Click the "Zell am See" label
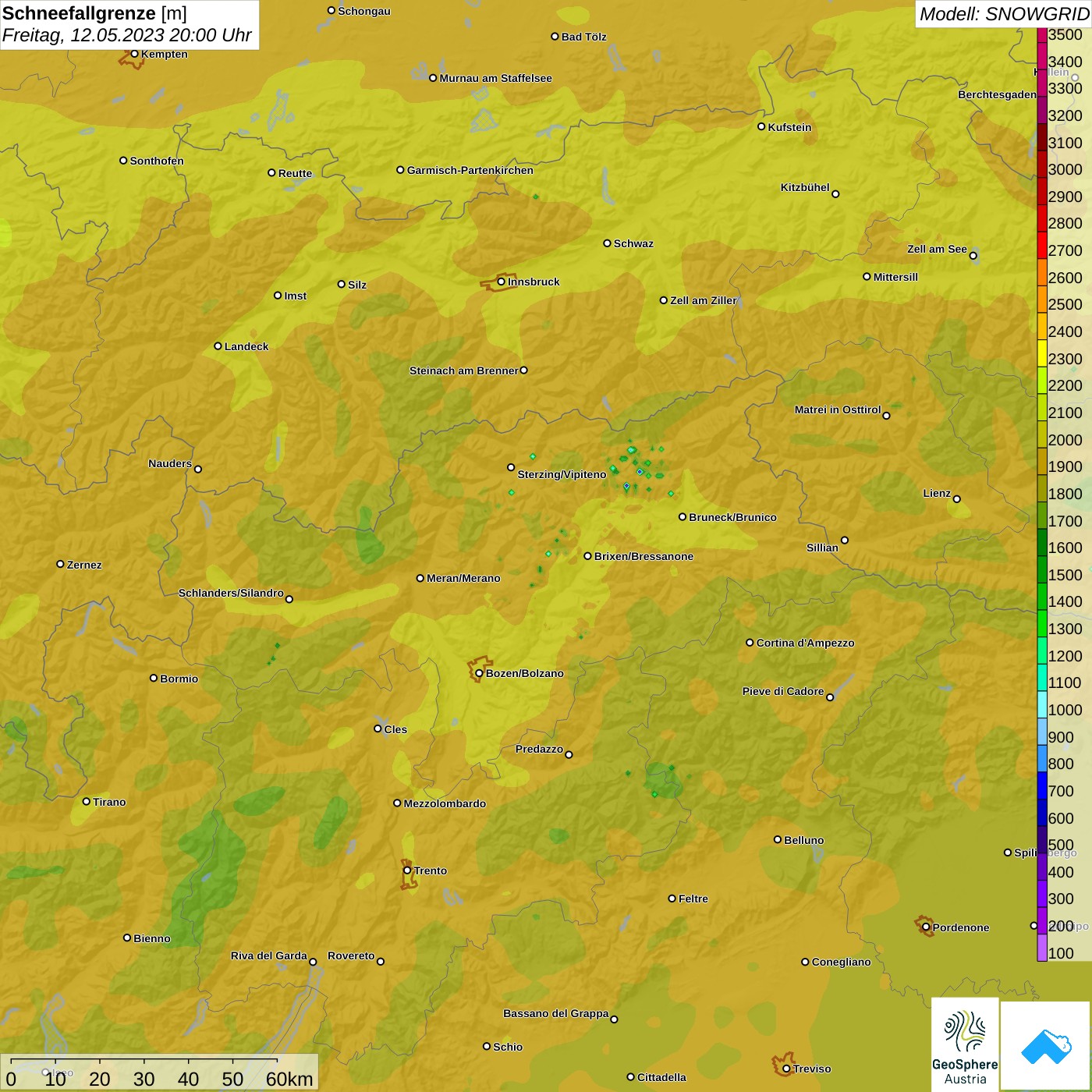 [937, 249]
